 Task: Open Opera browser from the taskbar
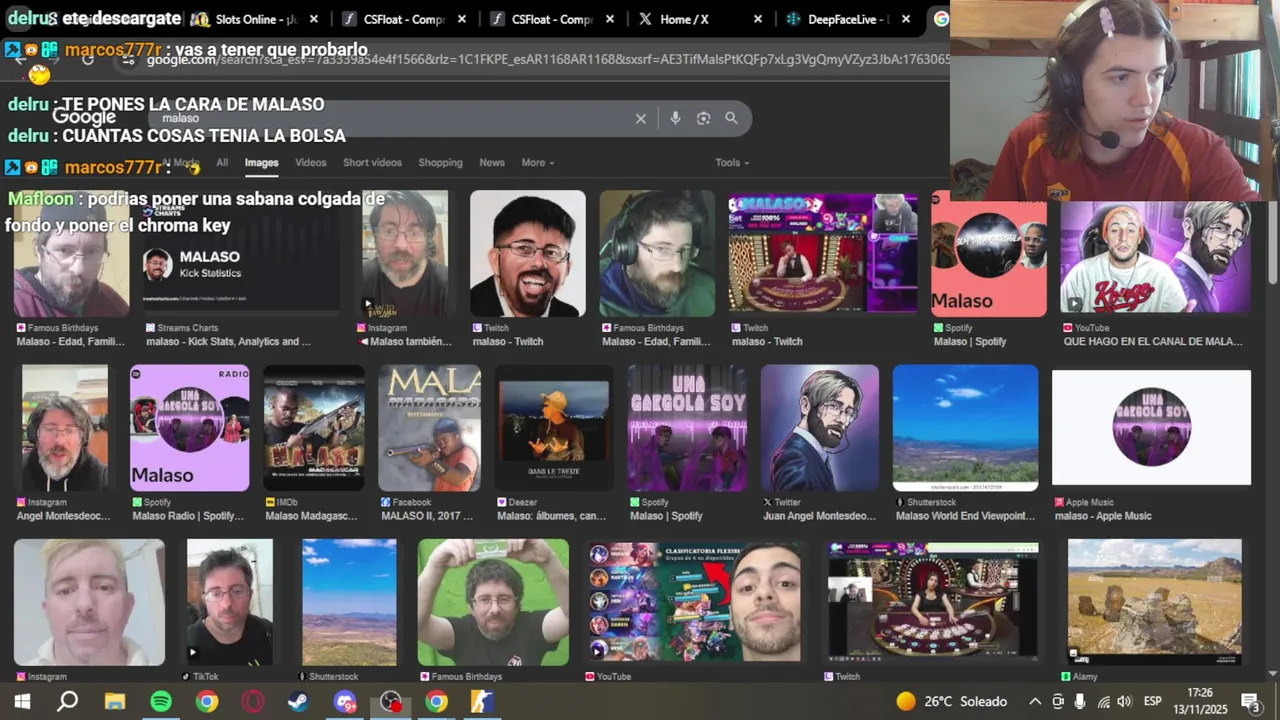[253, 702]
